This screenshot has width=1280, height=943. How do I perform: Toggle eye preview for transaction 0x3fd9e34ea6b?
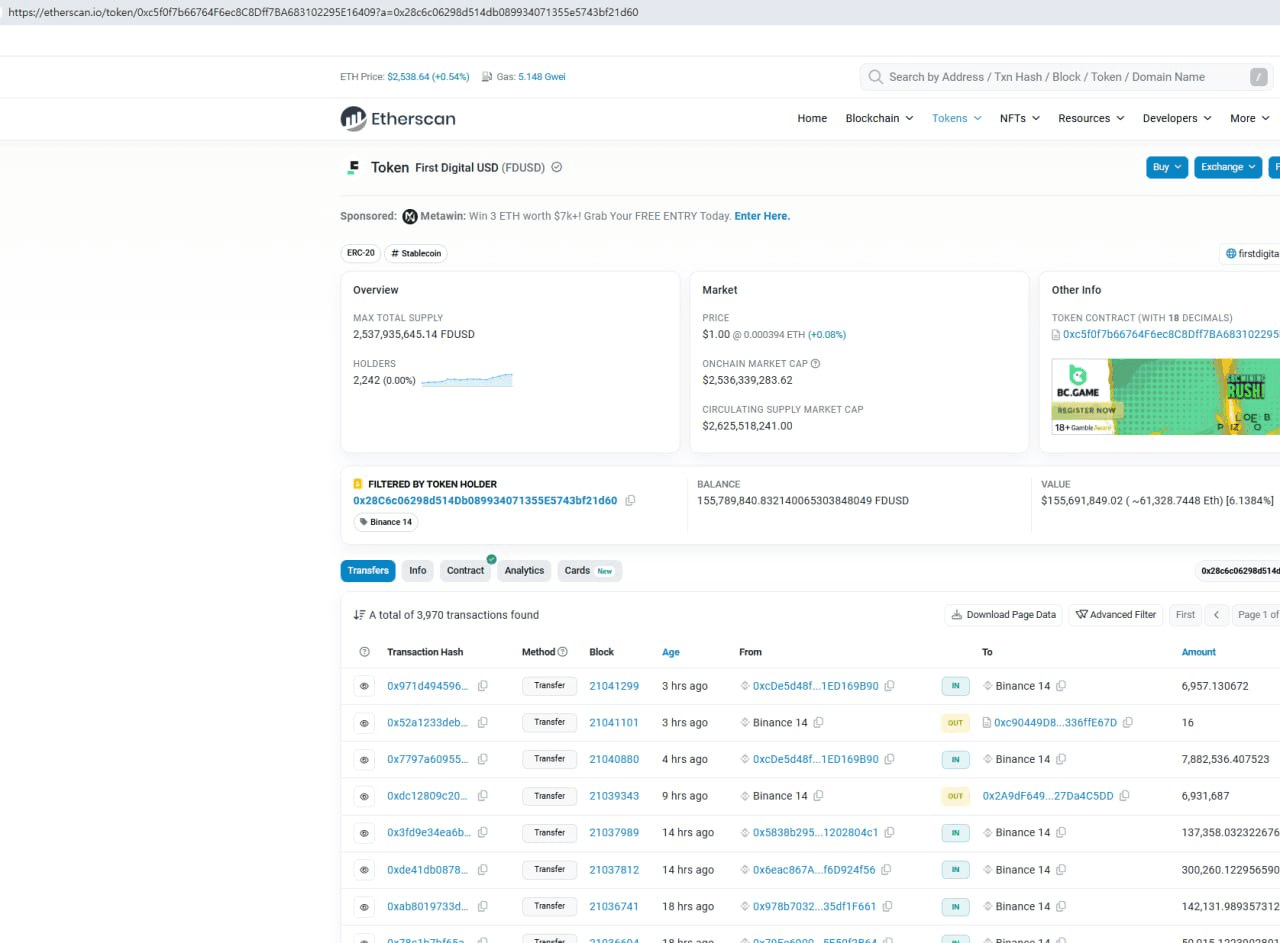[364, 832]
